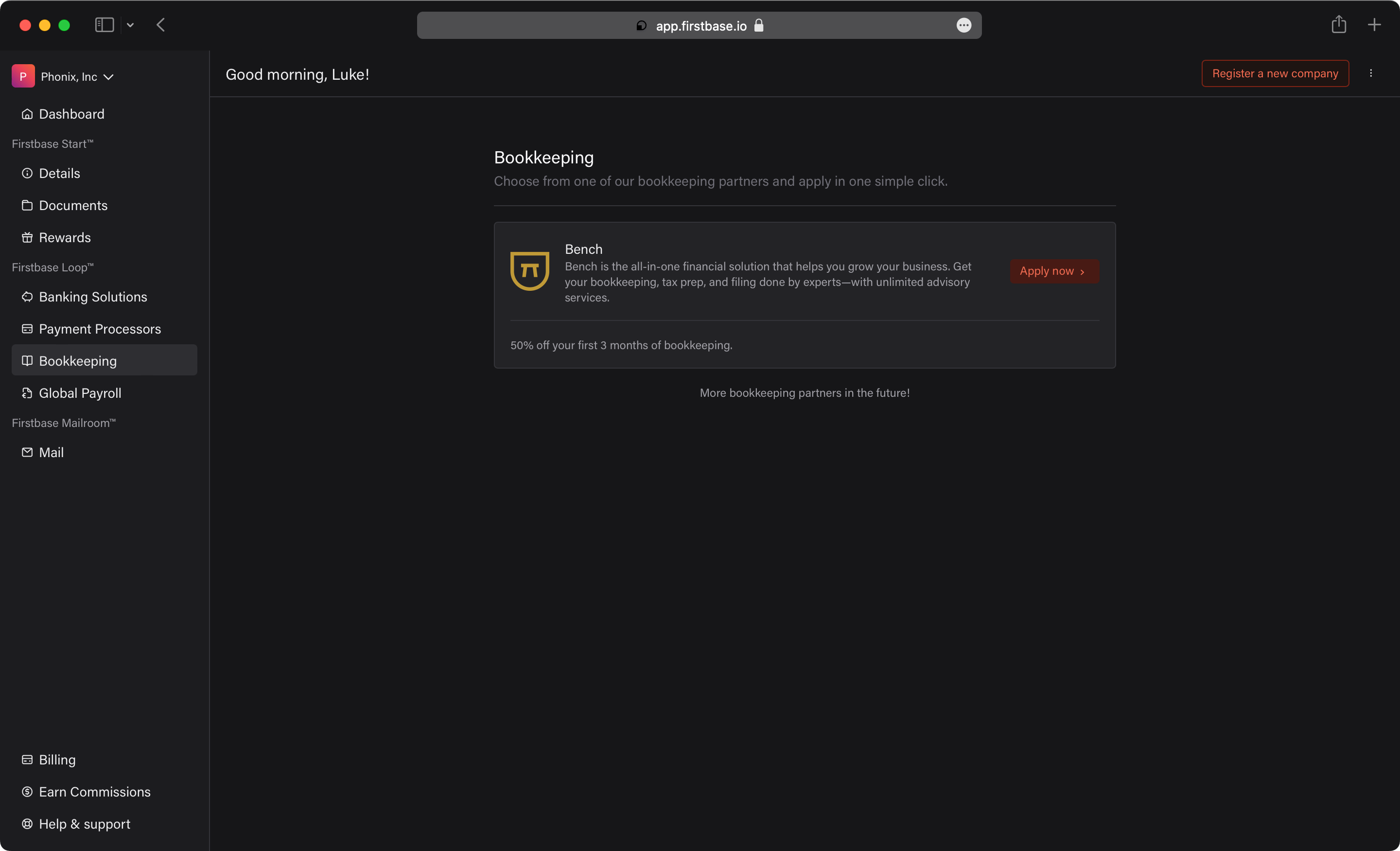The width and height of the screenshot is (1400, 851).
Task: Click the Bench shield logo
Action: (529, 271)
